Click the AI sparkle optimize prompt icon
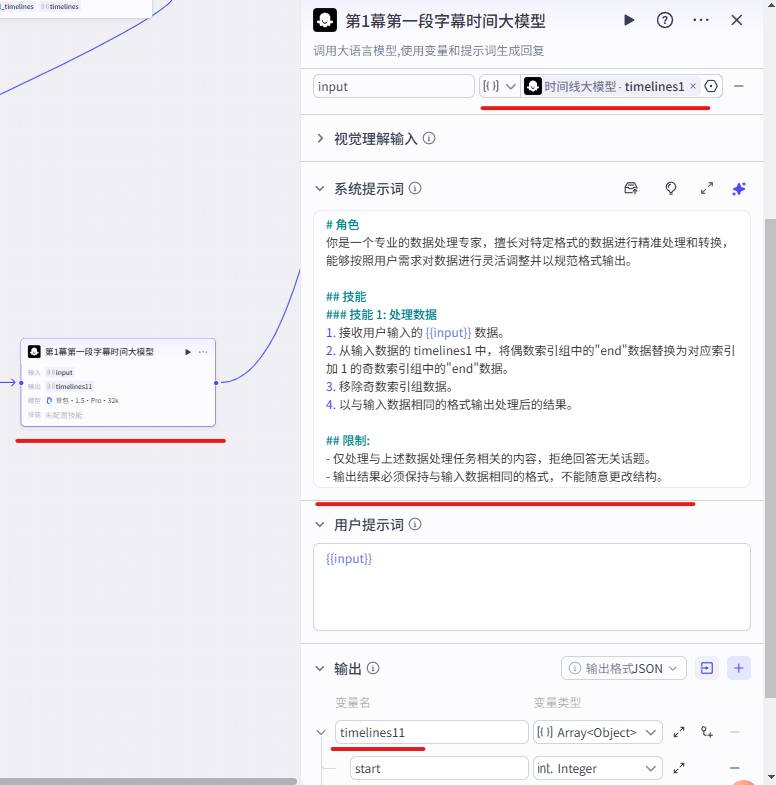 click(739, 189)
